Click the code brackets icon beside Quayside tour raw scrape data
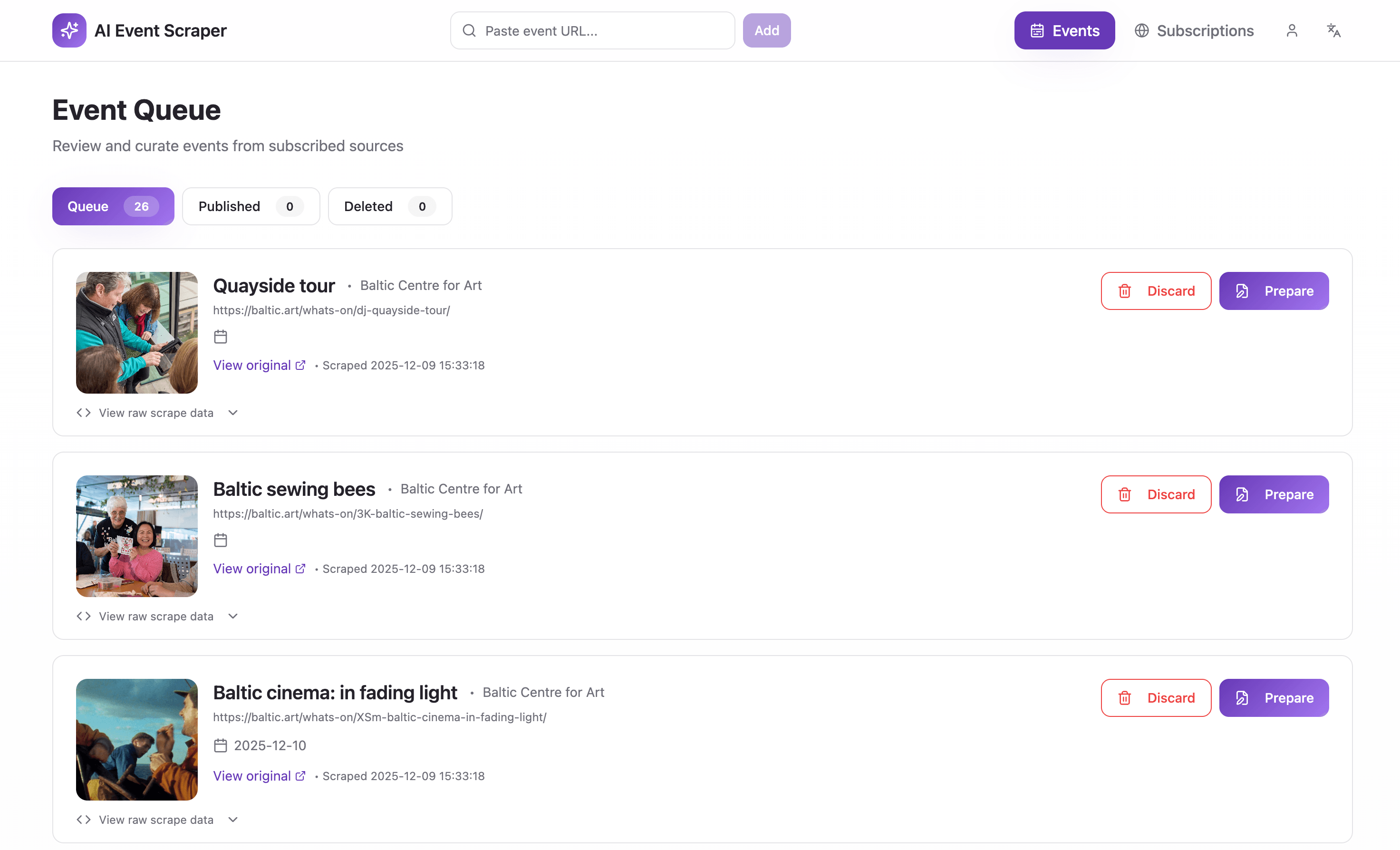The width and height of the screenshot is (1400, 850). (x=83, y=413)
